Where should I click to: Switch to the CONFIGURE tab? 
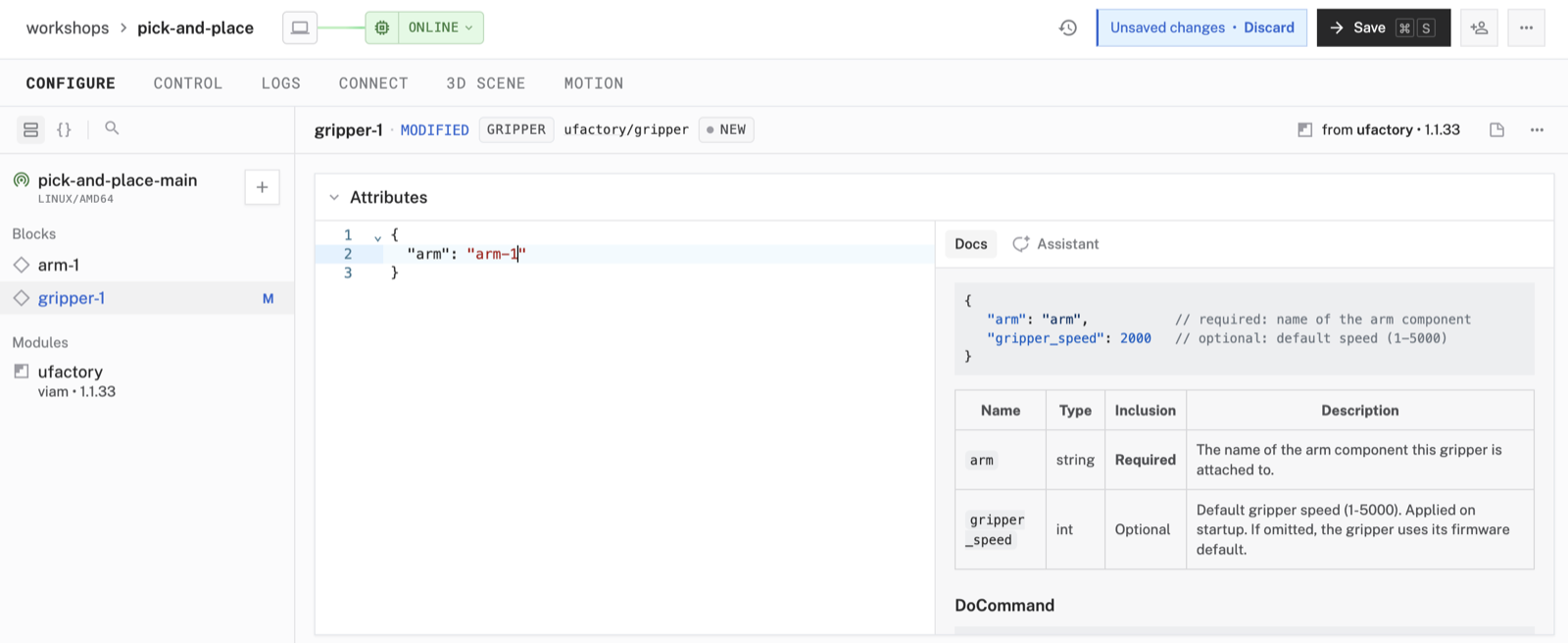(71, 83)
